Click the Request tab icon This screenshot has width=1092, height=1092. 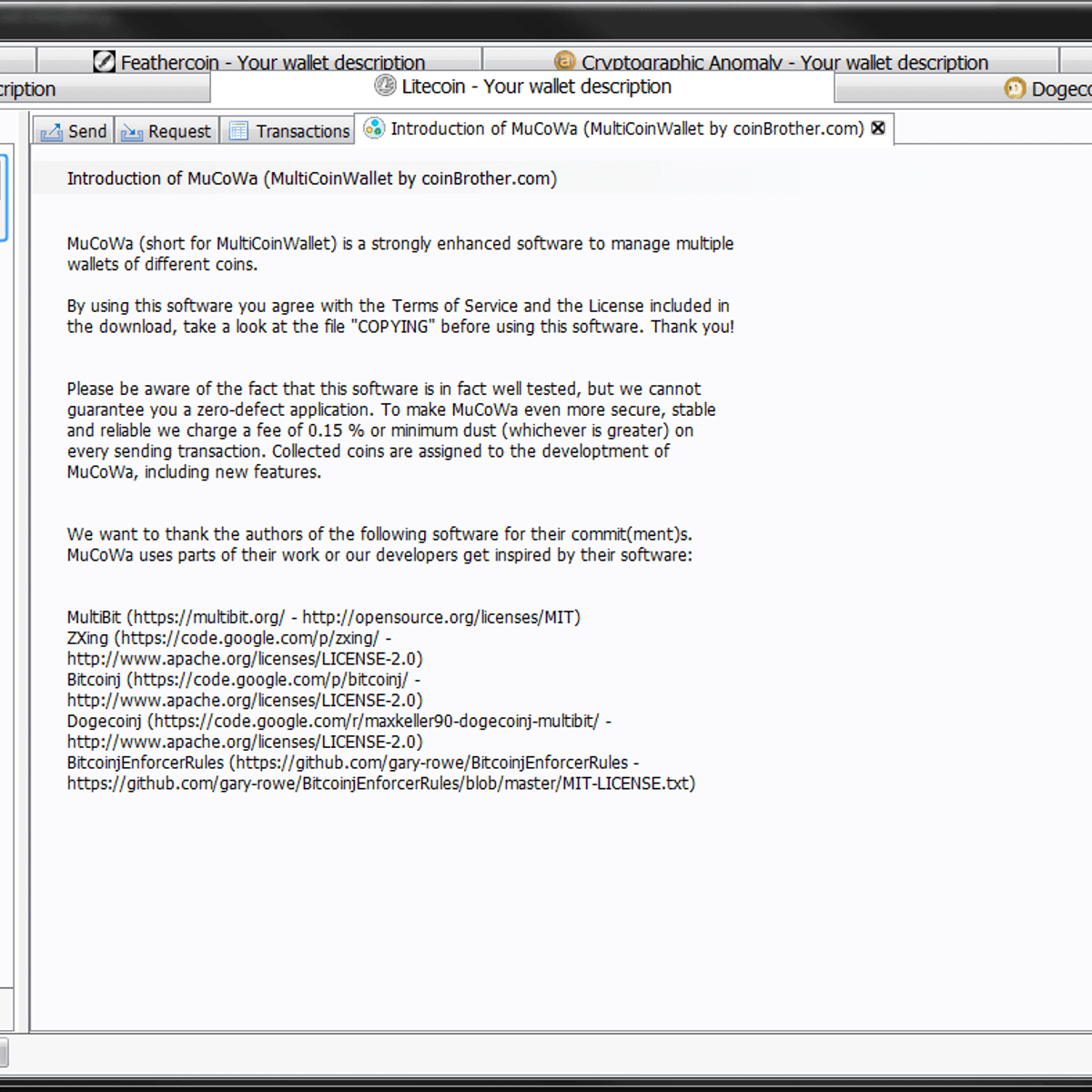click(x=132, y=132)
